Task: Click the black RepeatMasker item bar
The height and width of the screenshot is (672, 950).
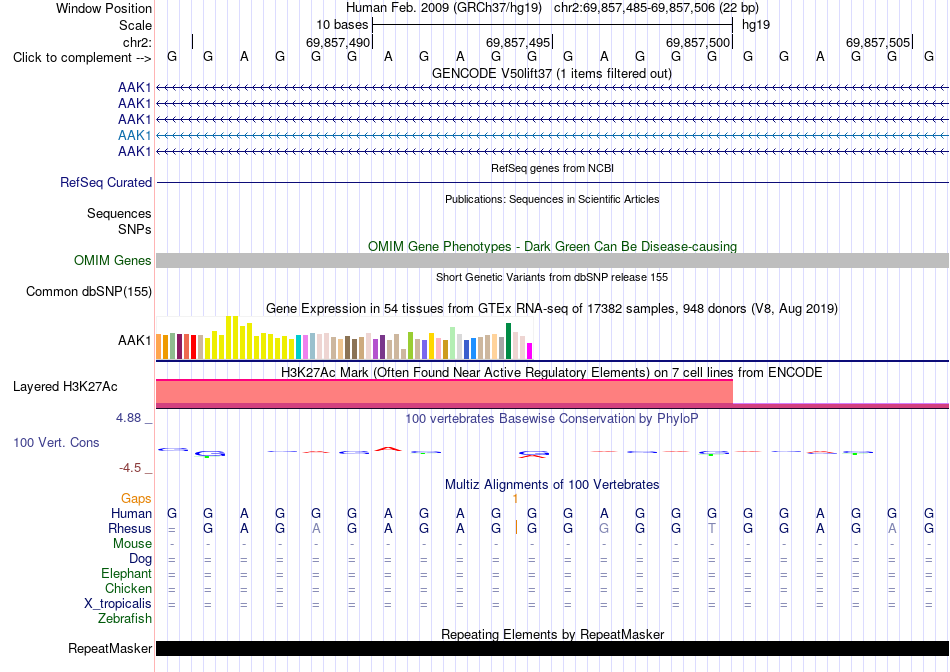Action: pos(552,648)
